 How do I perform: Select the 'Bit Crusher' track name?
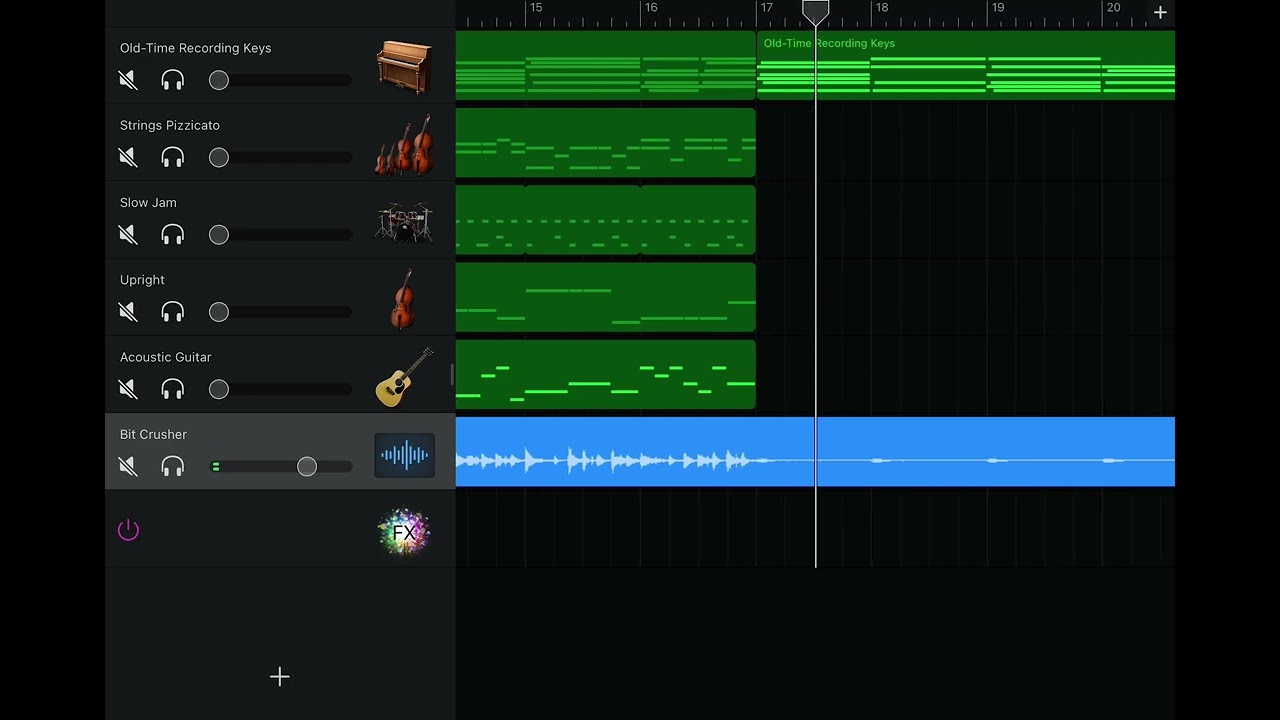[153, 434]
